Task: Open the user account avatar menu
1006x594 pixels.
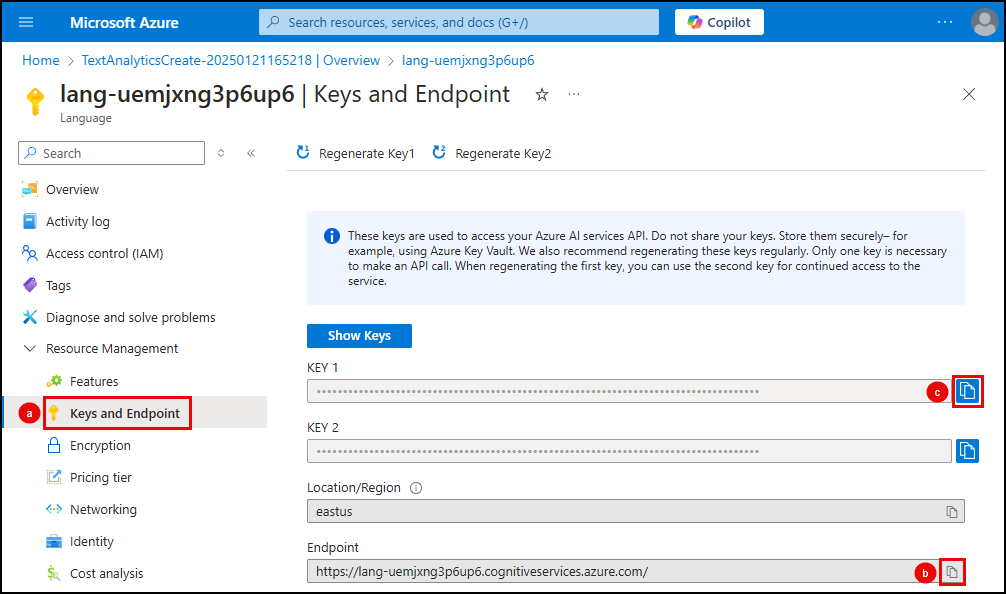Action: [984, 22]
